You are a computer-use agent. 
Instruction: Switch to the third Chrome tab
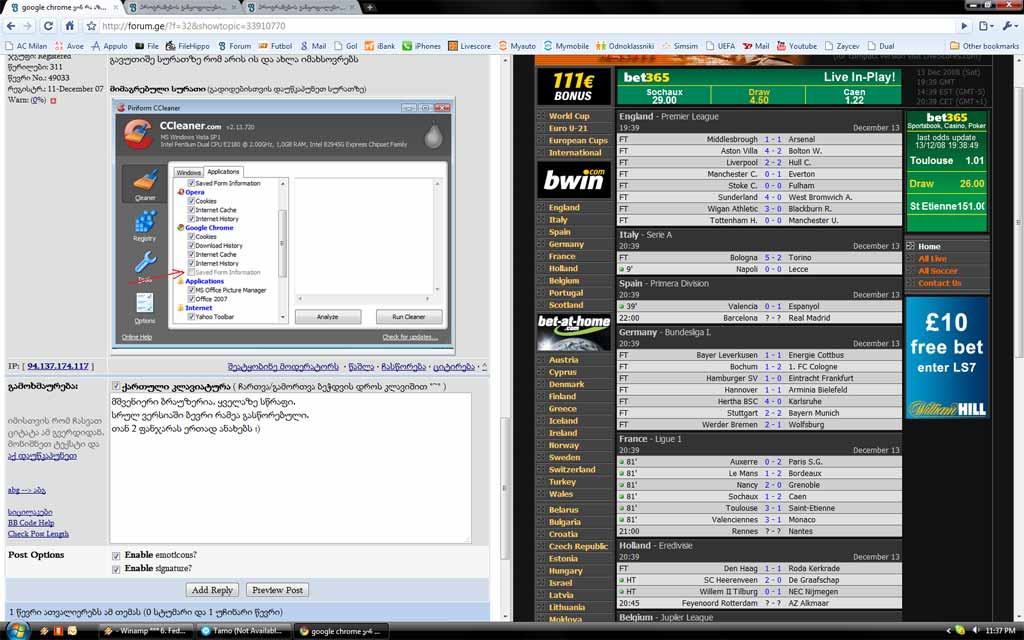coord(302,8)
